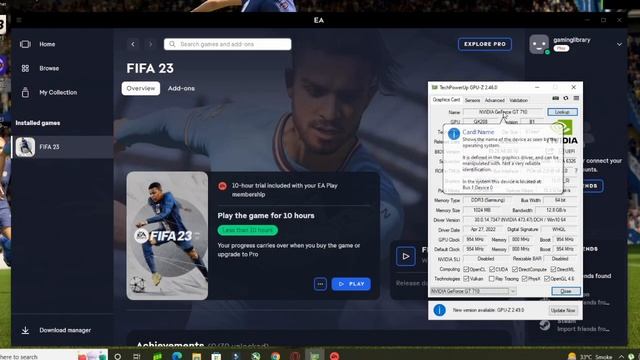Click GPU-Z screenshot camera icon
Image resolution: width=640 pixels, height=360 pixels.
coord(556,98)
